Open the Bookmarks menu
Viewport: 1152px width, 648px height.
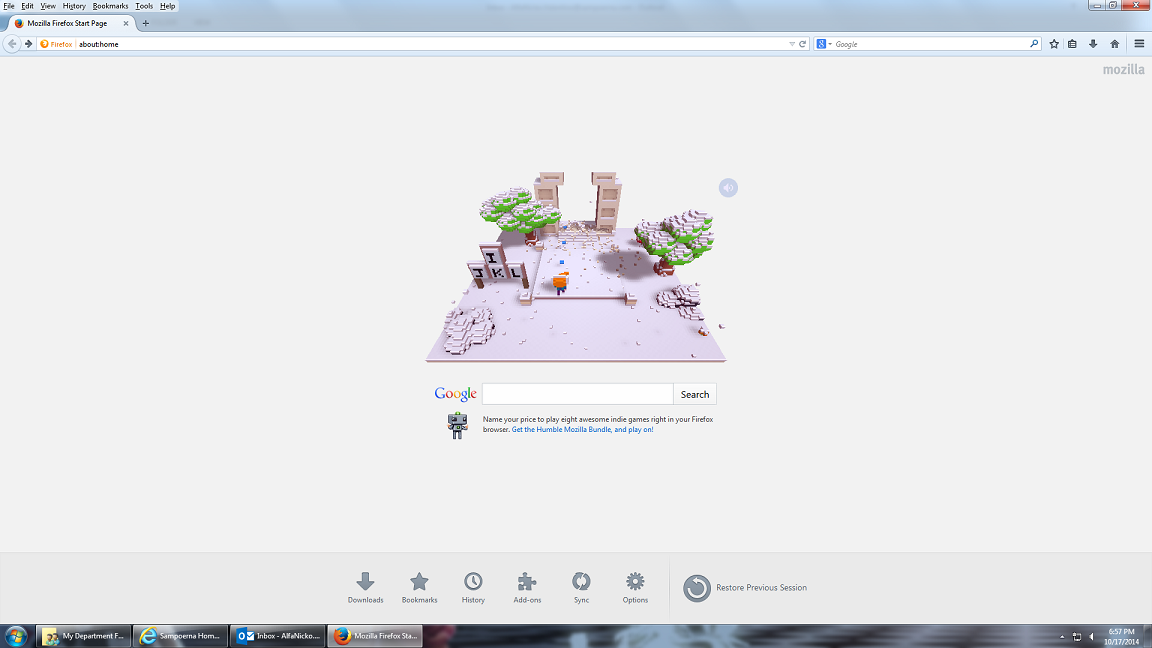point(110,6)
